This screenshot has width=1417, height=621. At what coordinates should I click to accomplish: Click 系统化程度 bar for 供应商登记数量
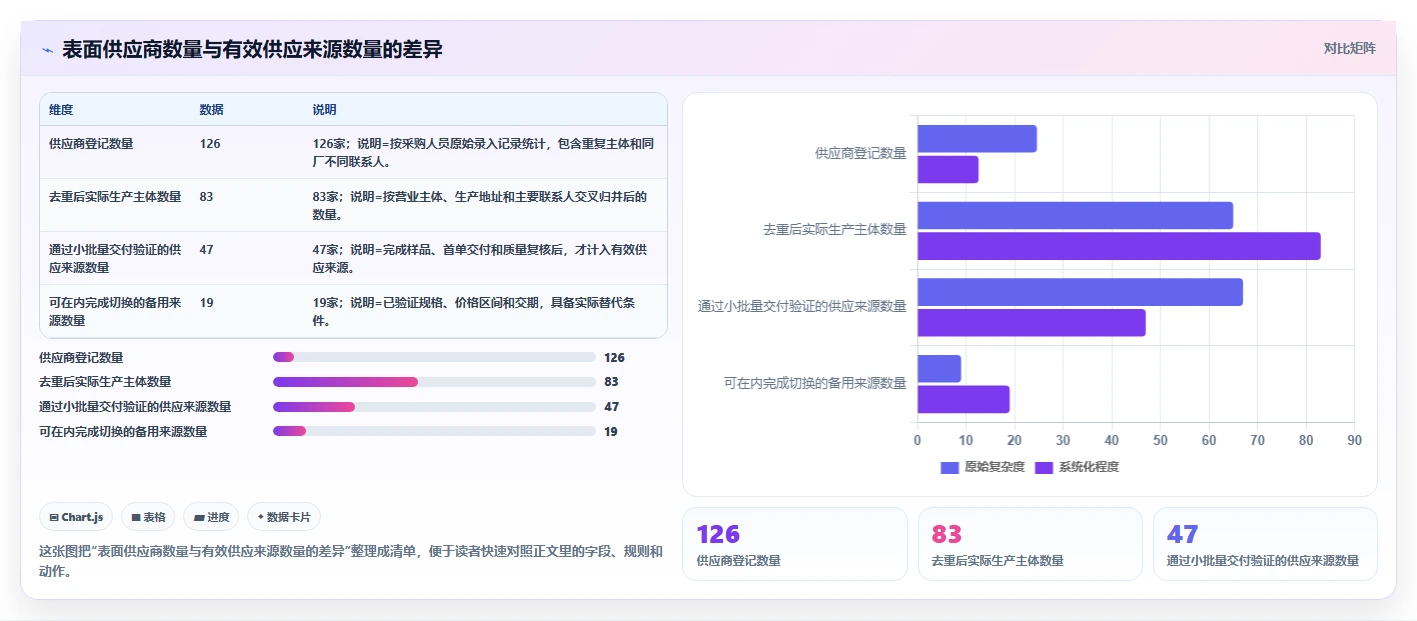click(x=948, y=170)
